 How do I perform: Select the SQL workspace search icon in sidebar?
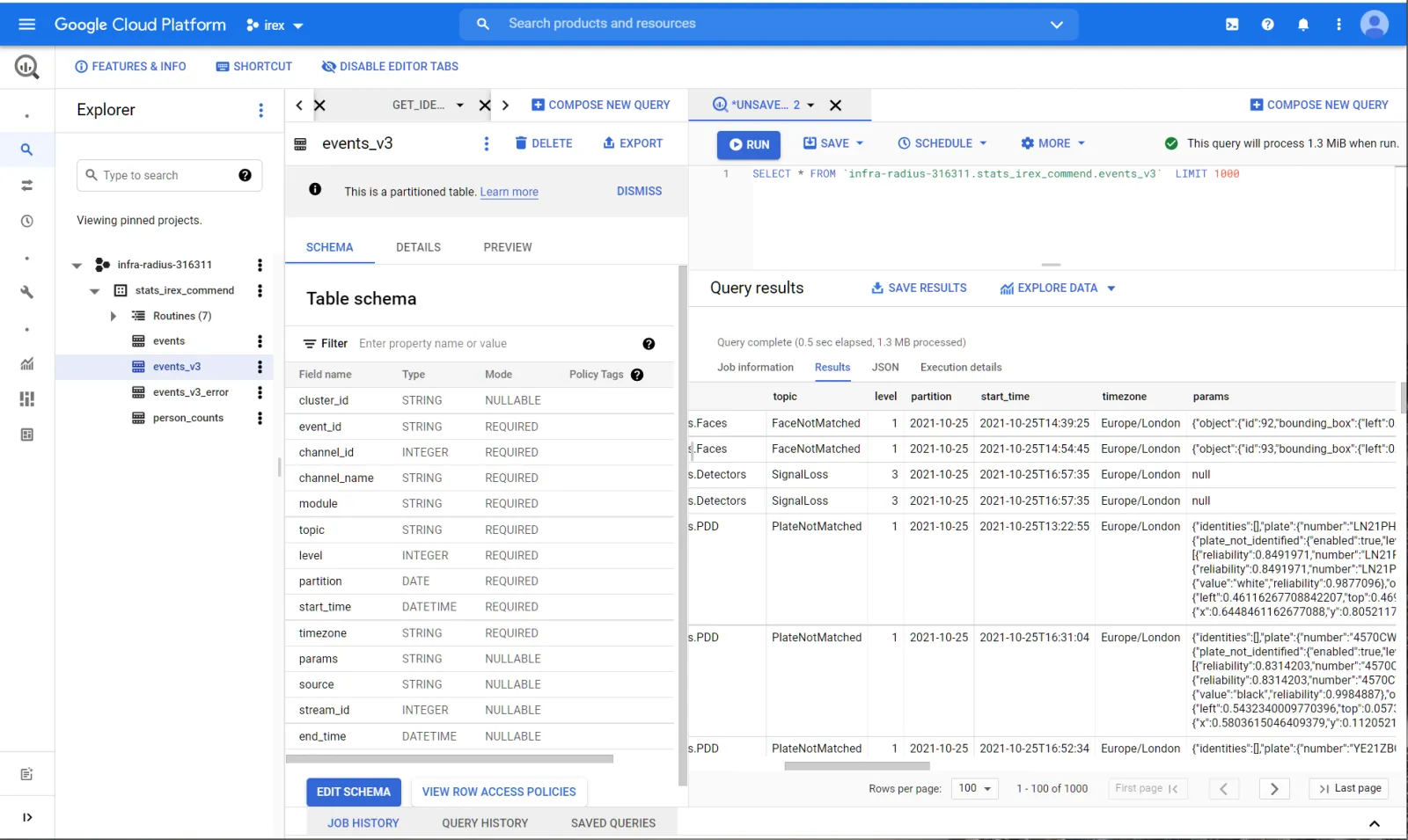coord(27,150)
